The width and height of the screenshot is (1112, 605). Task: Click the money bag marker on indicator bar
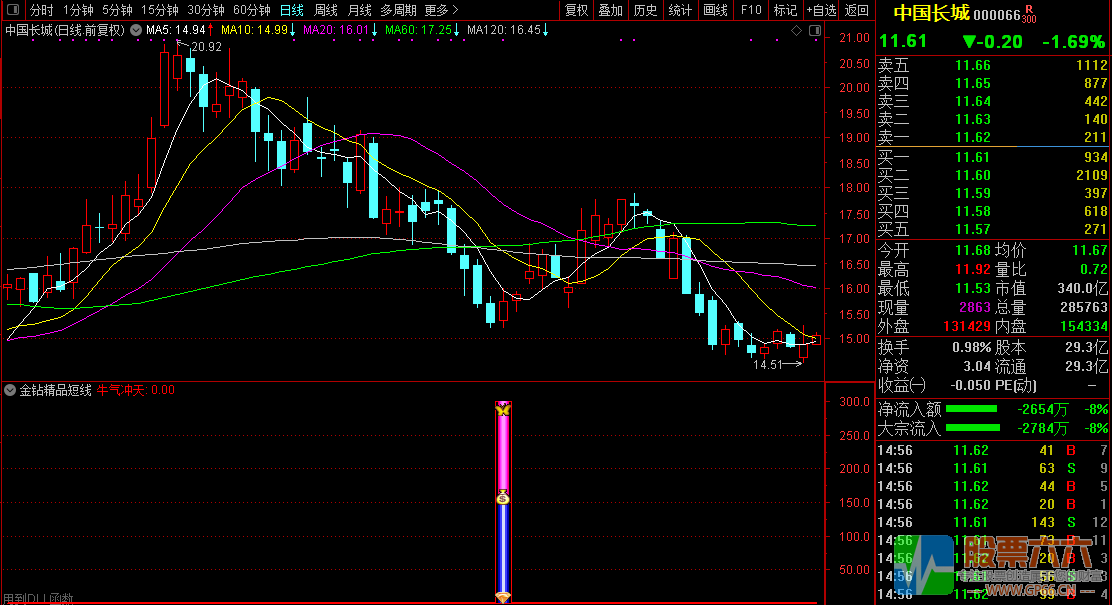[x=503, y=497]
